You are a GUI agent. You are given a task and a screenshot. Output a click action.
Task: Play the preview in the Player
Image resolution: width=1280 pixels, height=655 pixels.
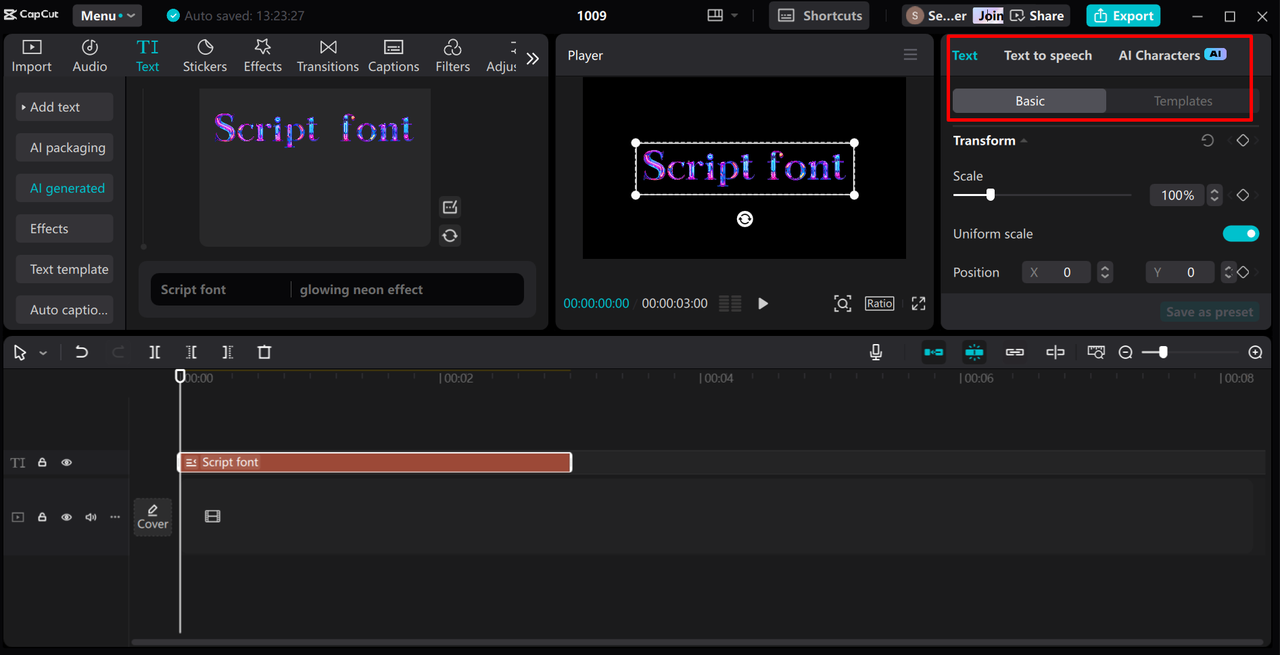pos(763,303)
